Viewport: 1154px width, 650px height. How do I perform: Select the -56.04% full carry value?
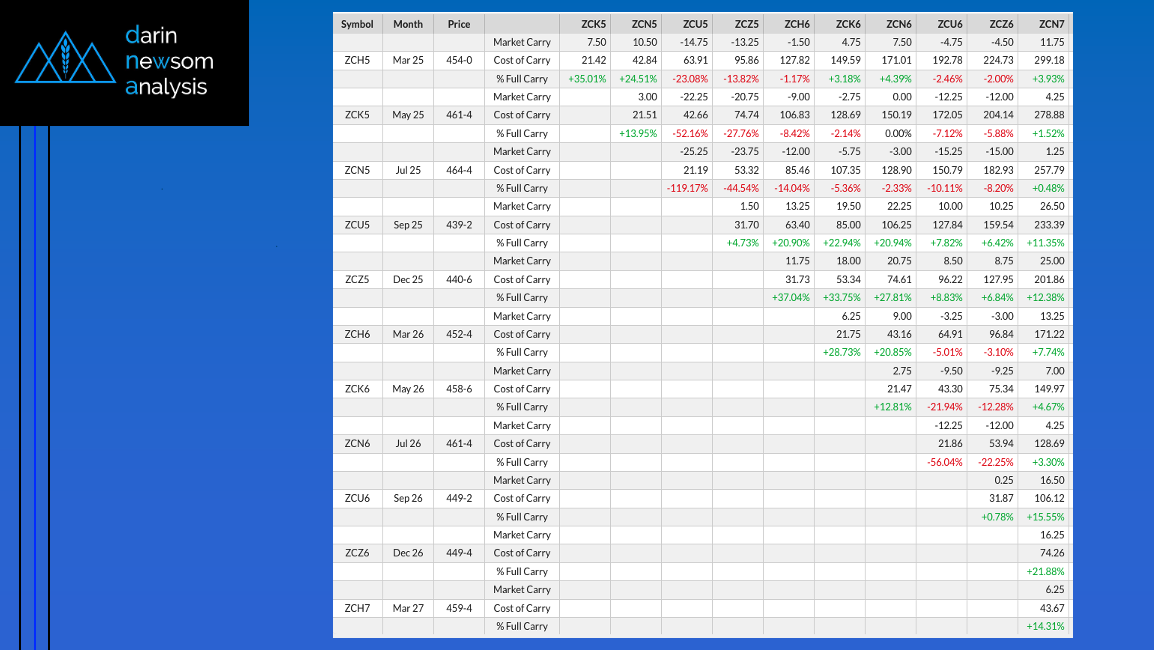(943, 462)
